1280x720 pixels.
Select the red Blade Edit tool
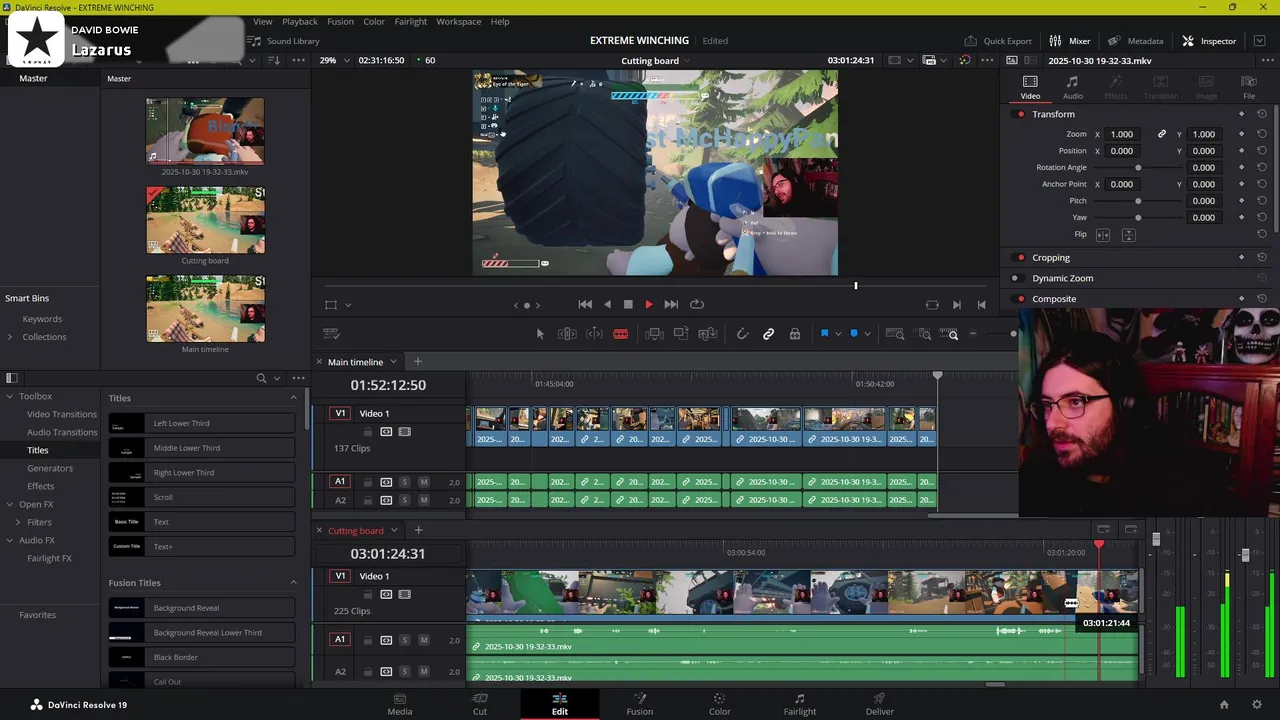point(621,334)
